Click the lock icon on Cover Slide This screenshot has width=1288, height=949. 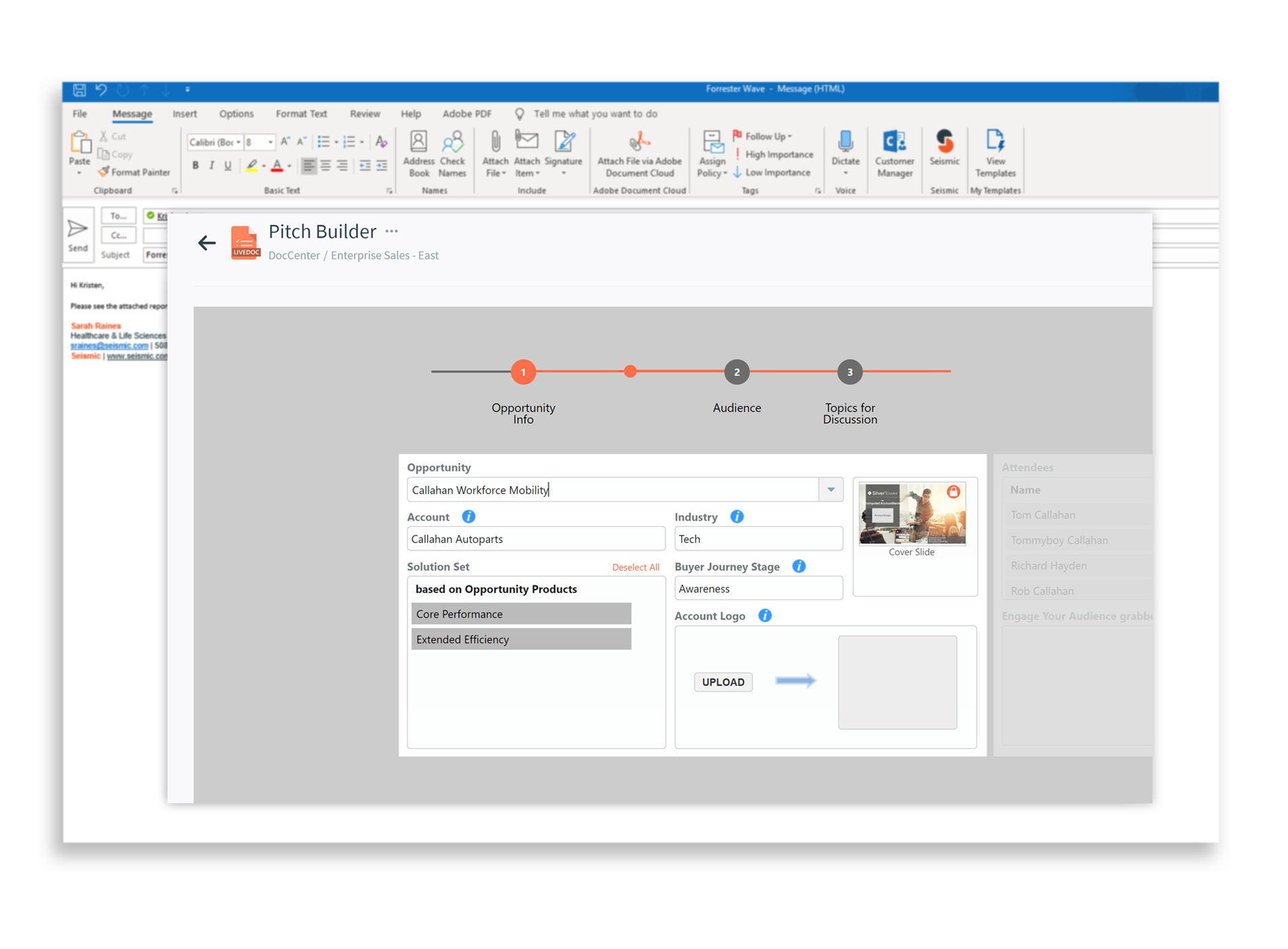tap(953, 492)
